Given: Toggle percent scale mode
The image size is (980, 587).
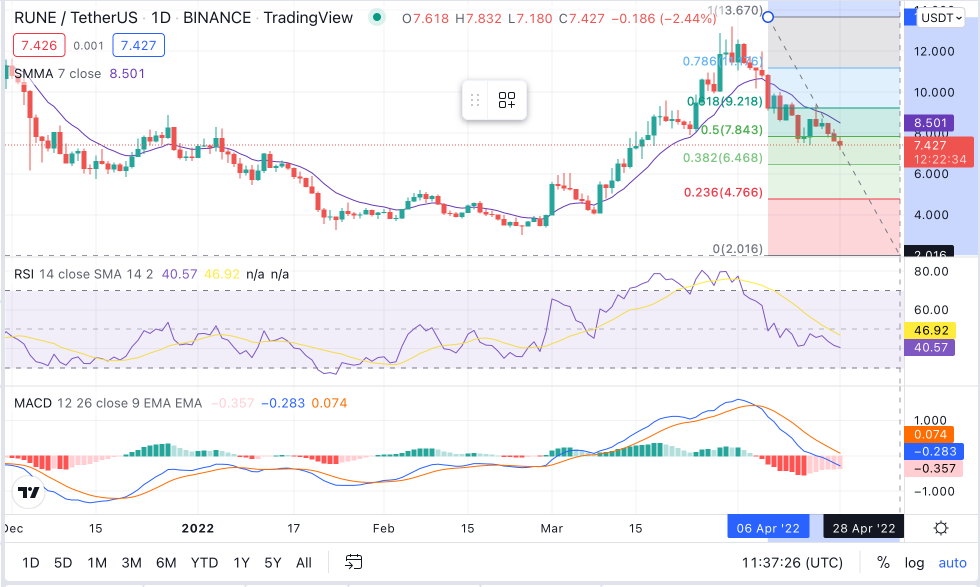Looking at the screenshot, I should (883, 563).
